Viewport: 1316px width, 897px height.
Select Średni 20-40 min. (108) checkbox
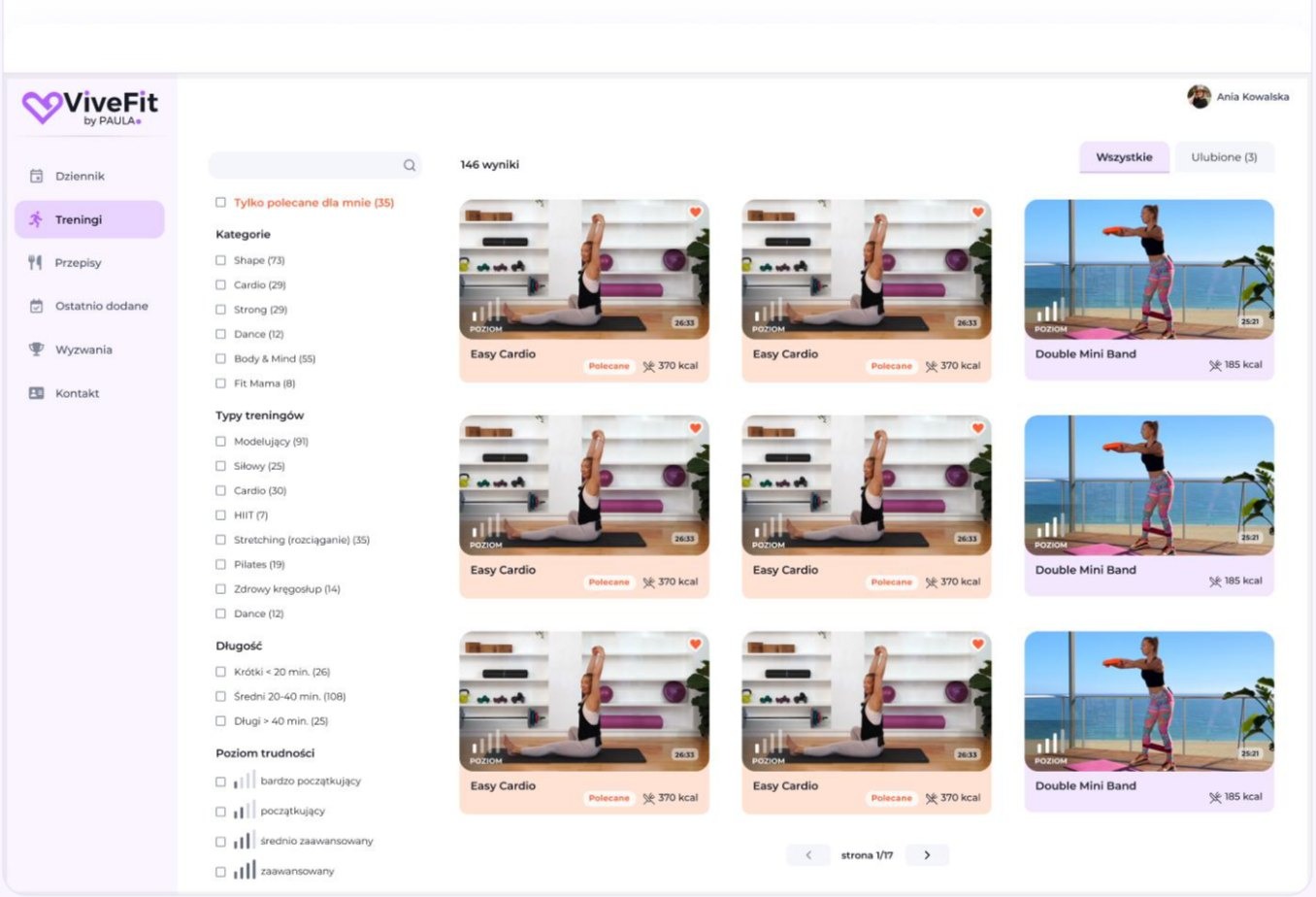220,696
